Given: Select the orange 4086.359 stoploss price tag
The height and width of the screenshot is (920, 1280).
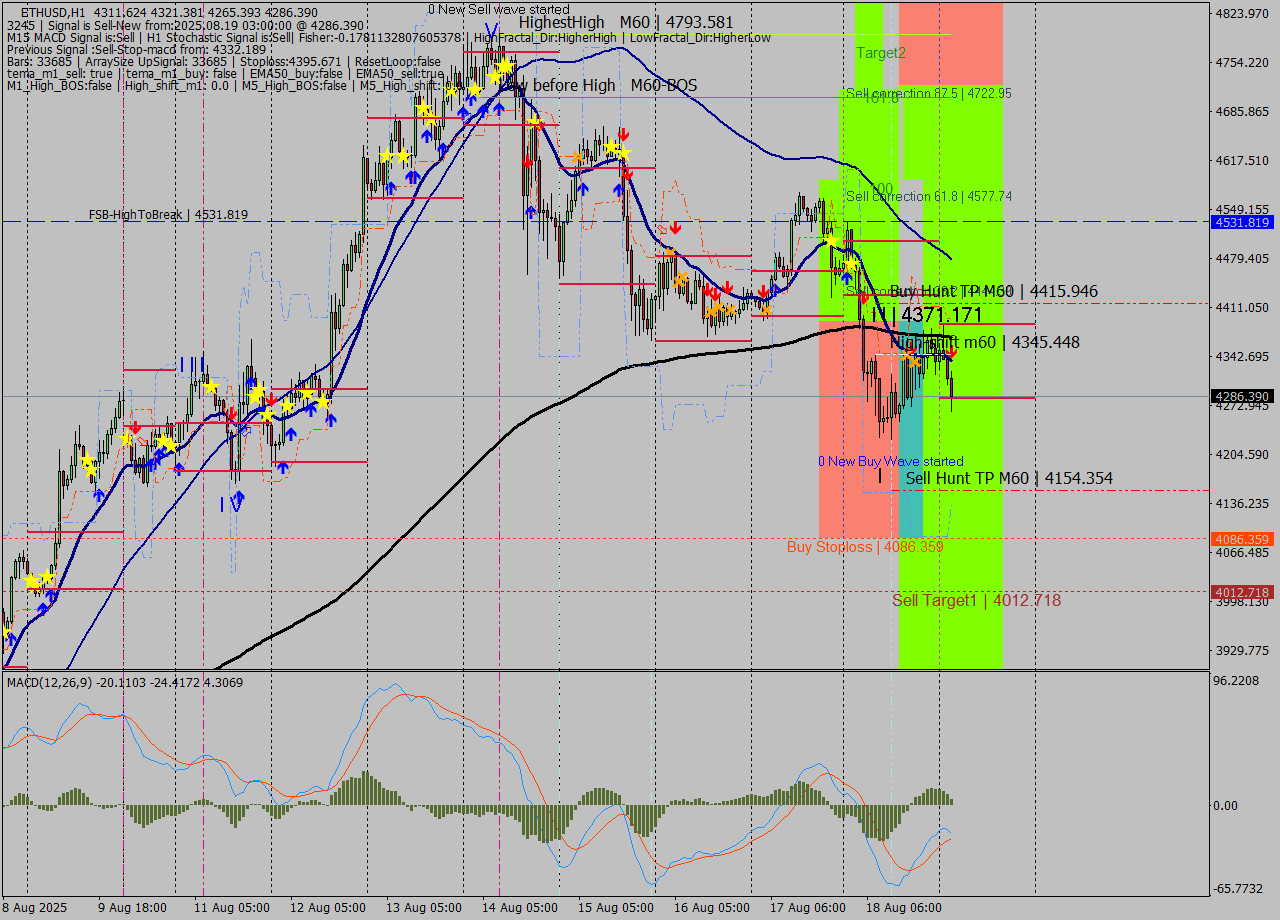Looking at the screenshot, I should pyautogui.click(x=1241, y=539).
